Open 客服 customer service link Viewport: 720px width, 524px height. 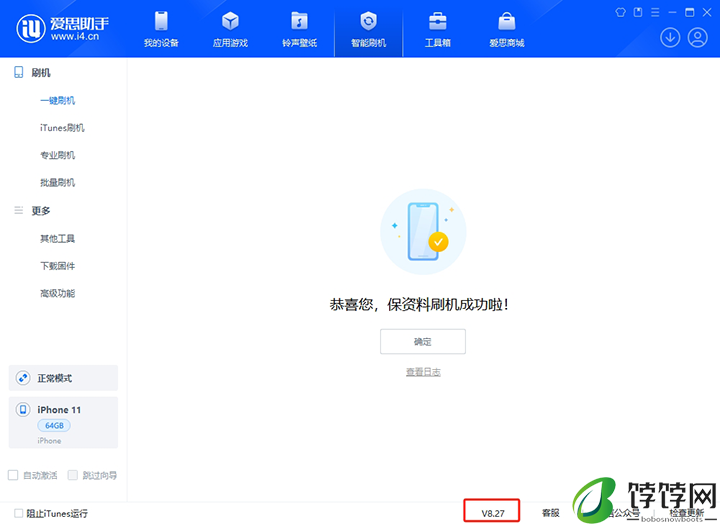[551, 513]
